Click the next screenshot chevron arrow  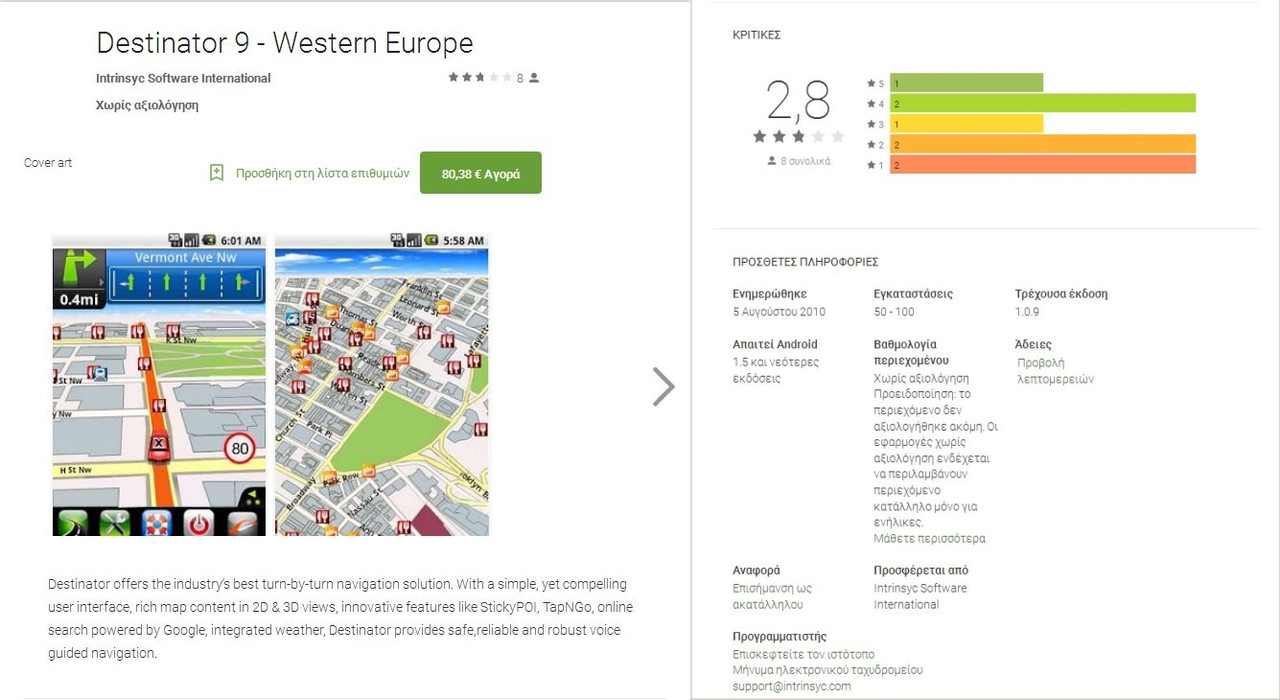[664, 386]
